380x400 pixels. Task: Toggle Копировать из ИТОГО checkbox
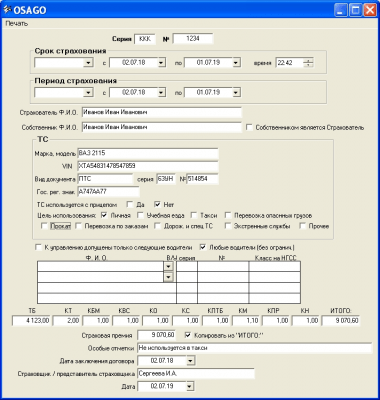188,335
